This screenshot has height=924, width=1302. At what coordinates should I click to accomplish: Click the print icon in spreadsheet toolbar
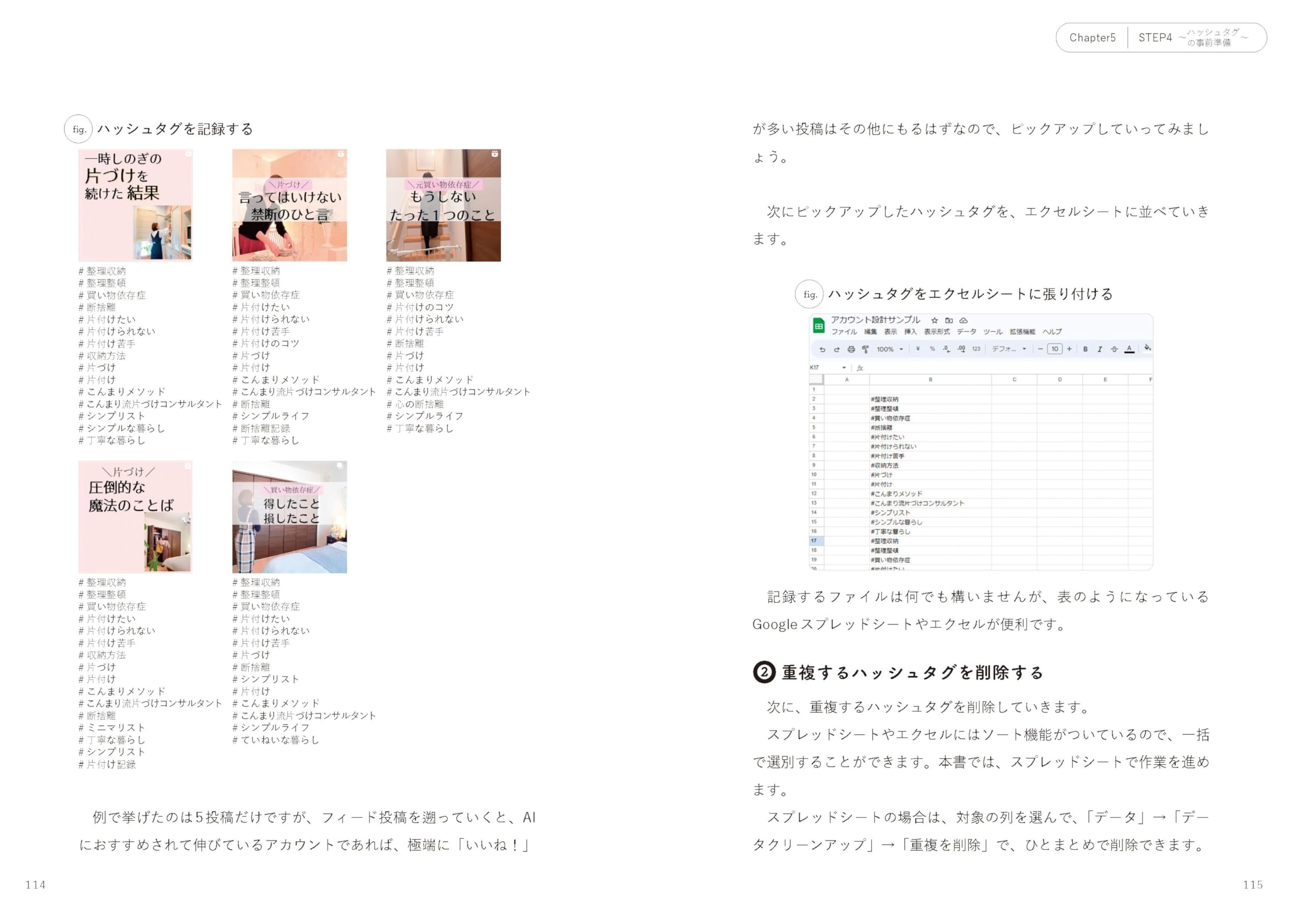pos(851,349)
